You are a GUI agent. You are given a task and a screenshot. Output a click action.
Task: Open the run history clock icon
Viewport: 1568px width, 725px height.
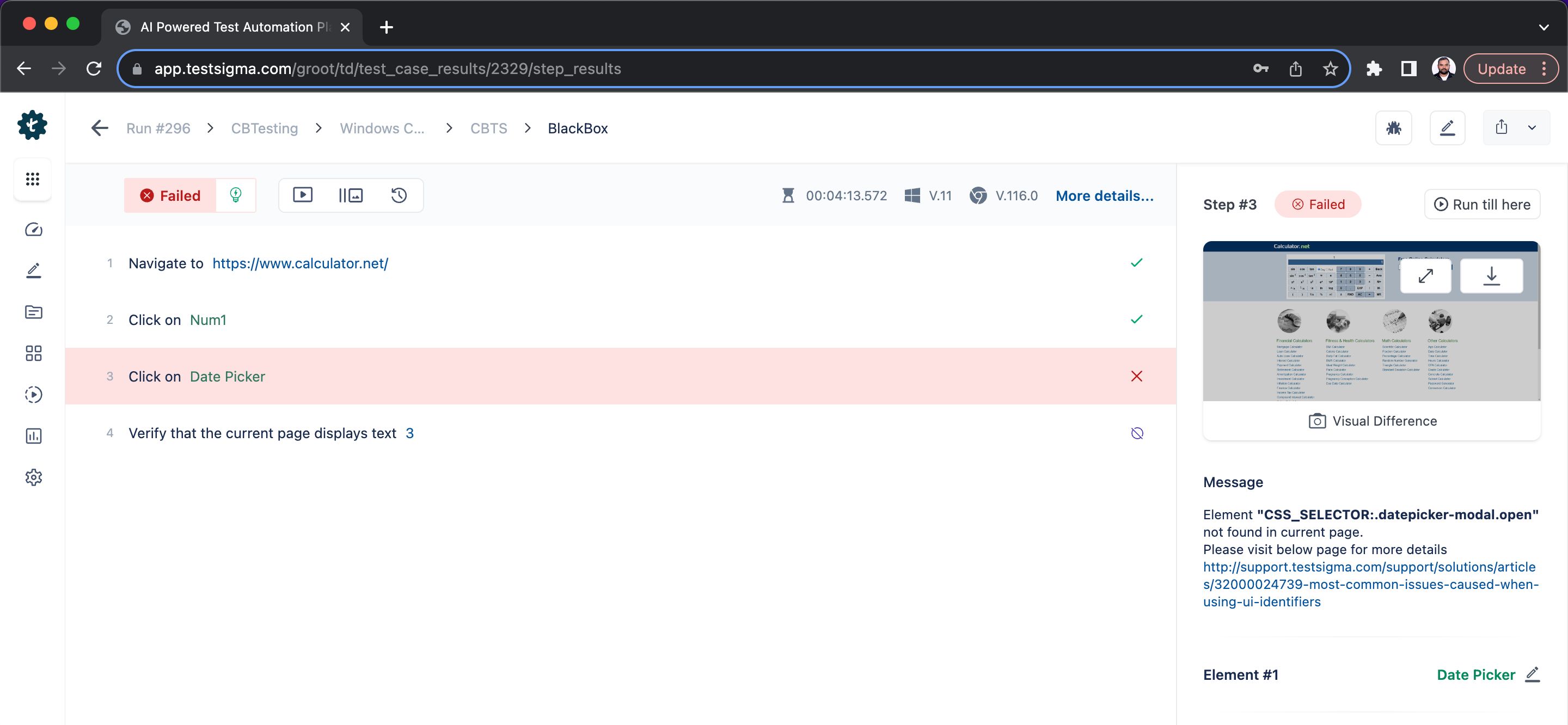399,195
